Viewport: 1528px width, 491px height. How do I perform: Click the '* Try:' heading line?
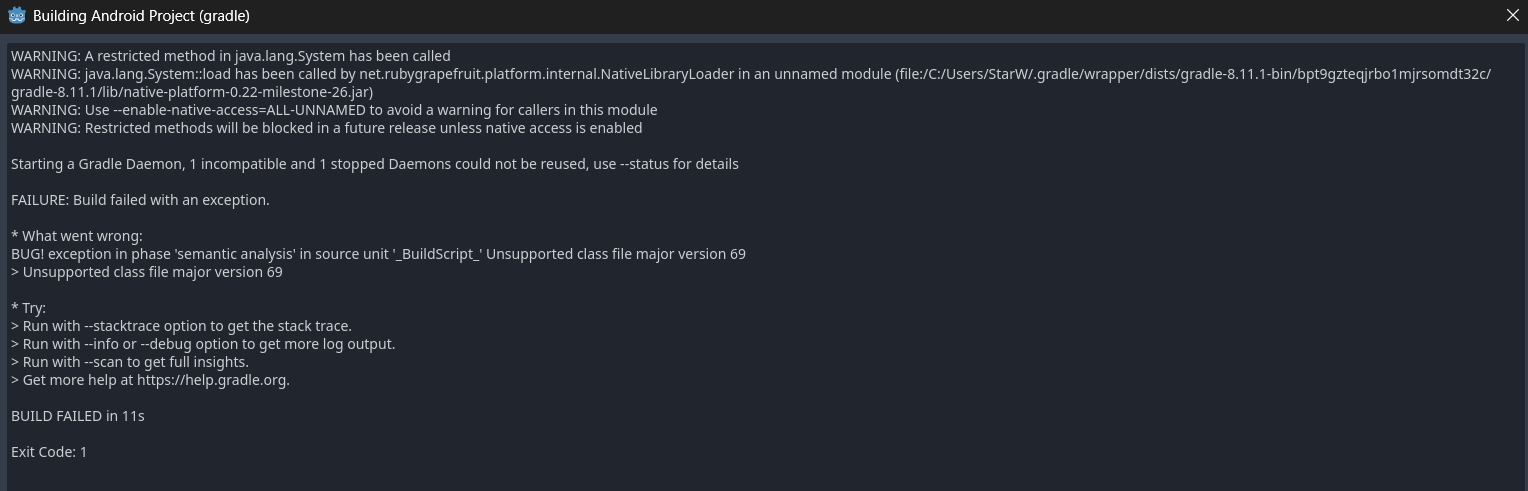29,308
